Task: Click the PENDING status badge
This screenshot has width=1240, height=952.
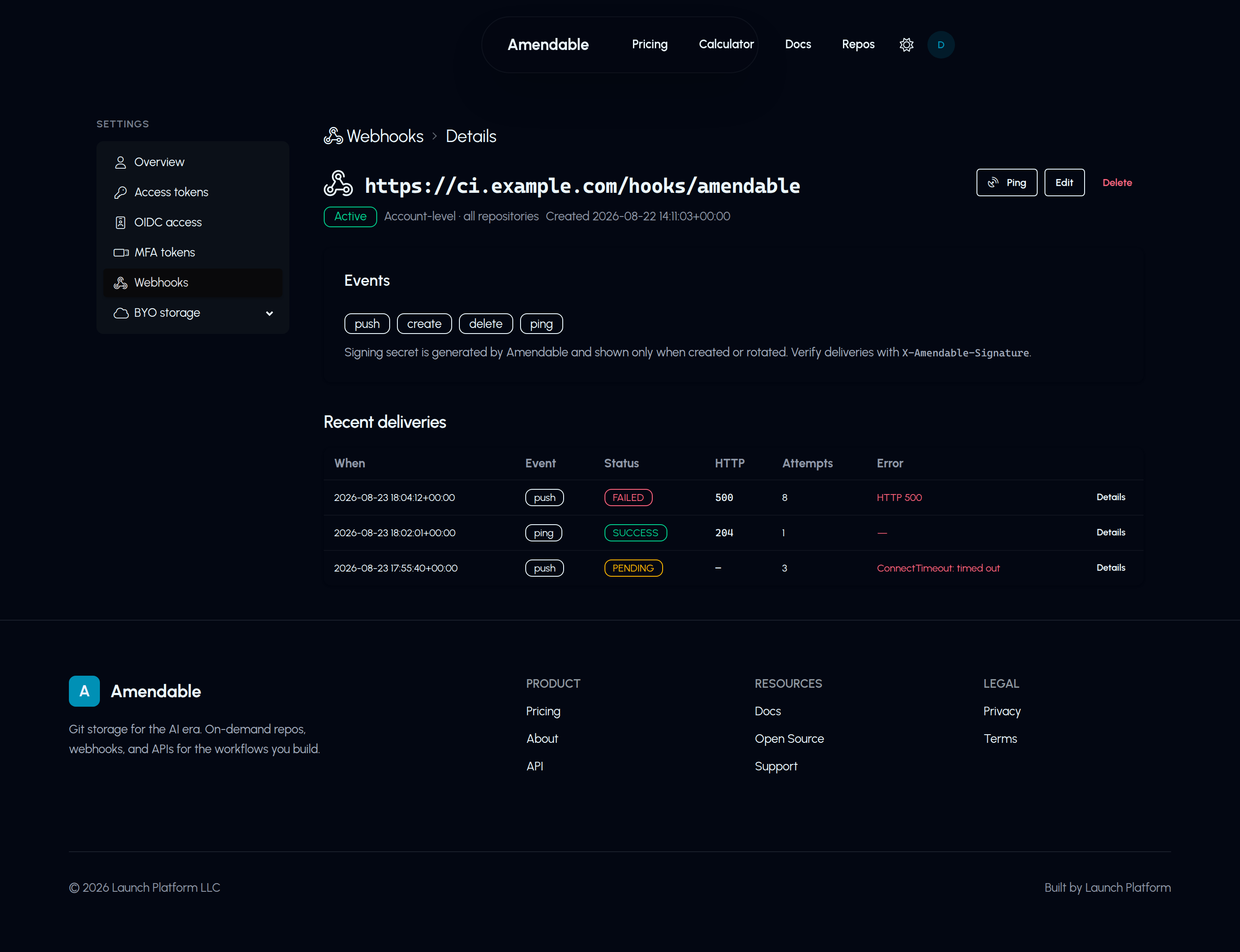Action: pyautogui.click(x=633, y=568)
